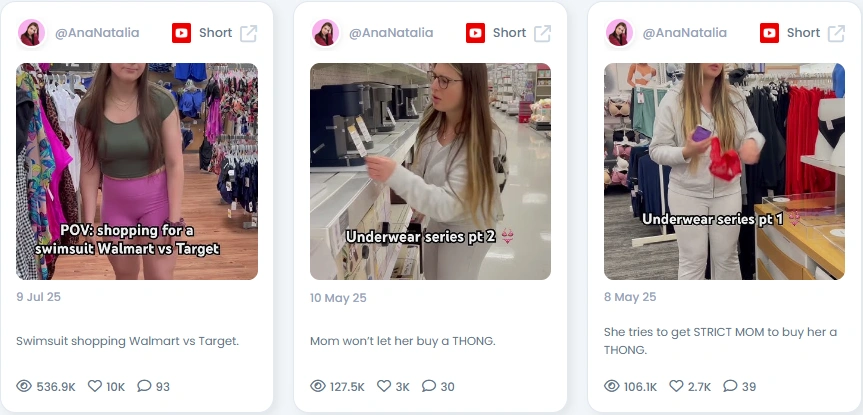Open the Underwear series pt 2 thumbnail

pyautogui.click(x=430, y=171)
